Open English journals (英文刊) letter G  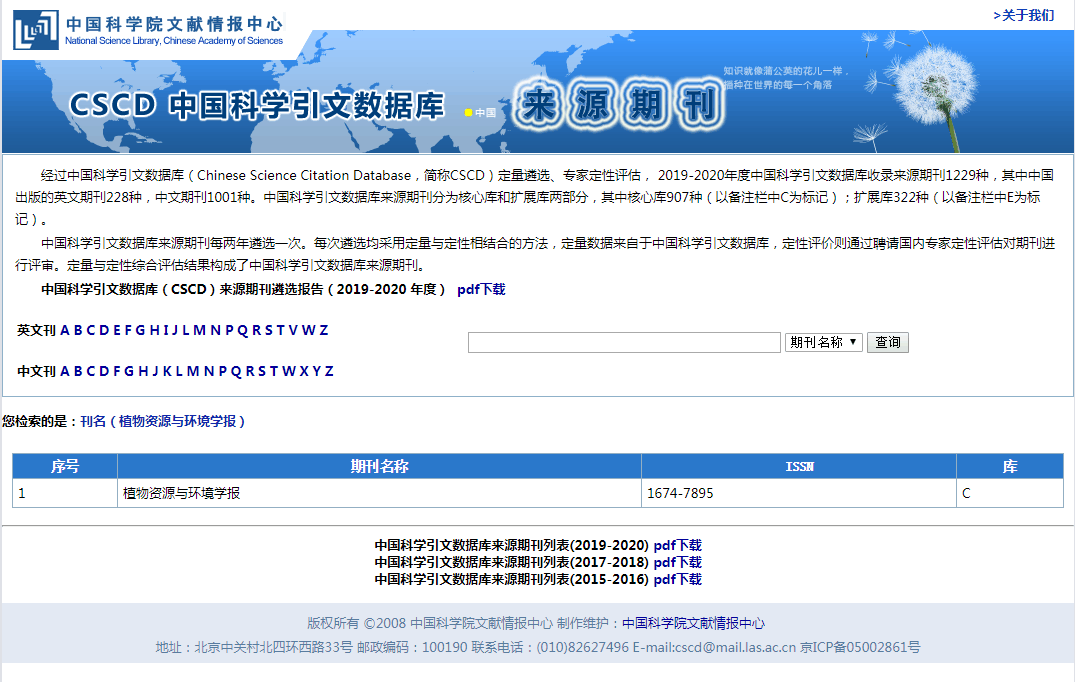(140, 330)
